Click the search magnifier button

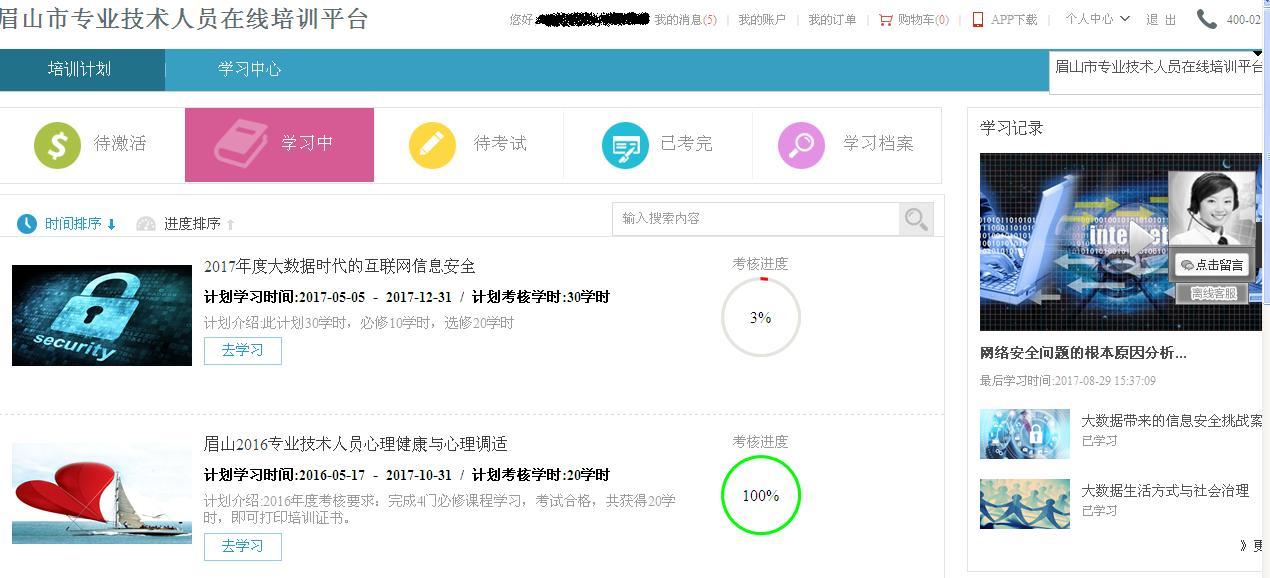click(915, 219)
